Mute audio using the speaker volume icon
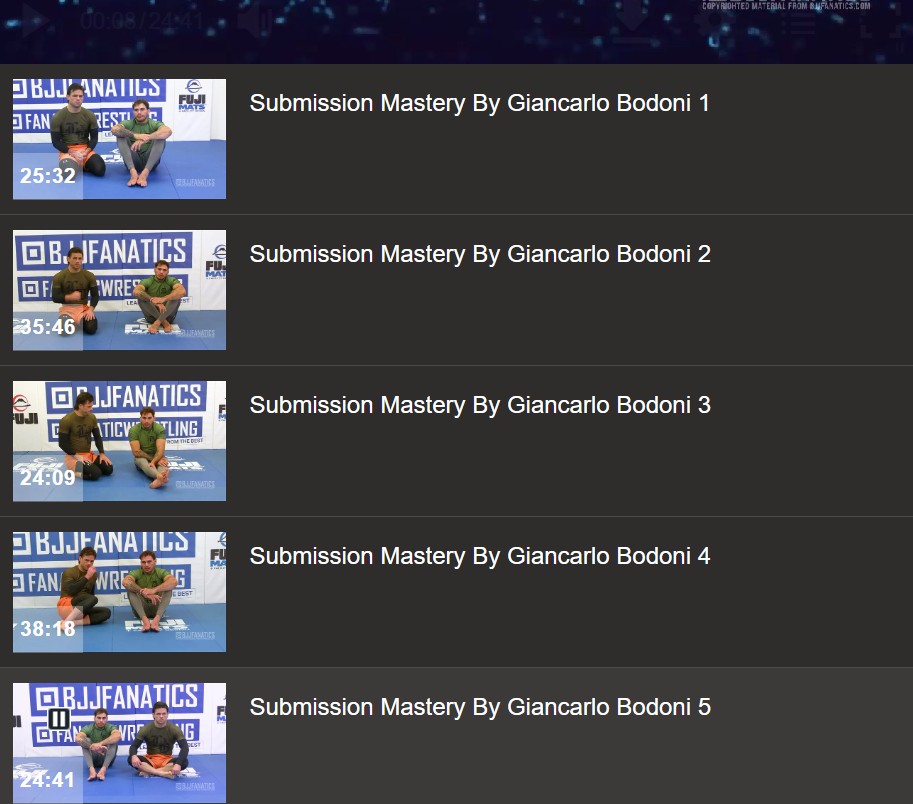Image resolution: width=913 pixels, height=804 pixels. click(x=254, y=22)
